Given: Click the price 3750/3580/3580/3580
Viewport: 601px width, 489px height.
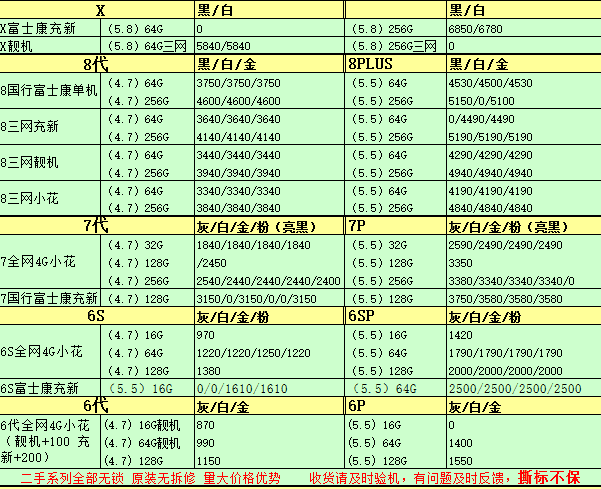Looking at the screenshot, I should (x=505, y=299).
